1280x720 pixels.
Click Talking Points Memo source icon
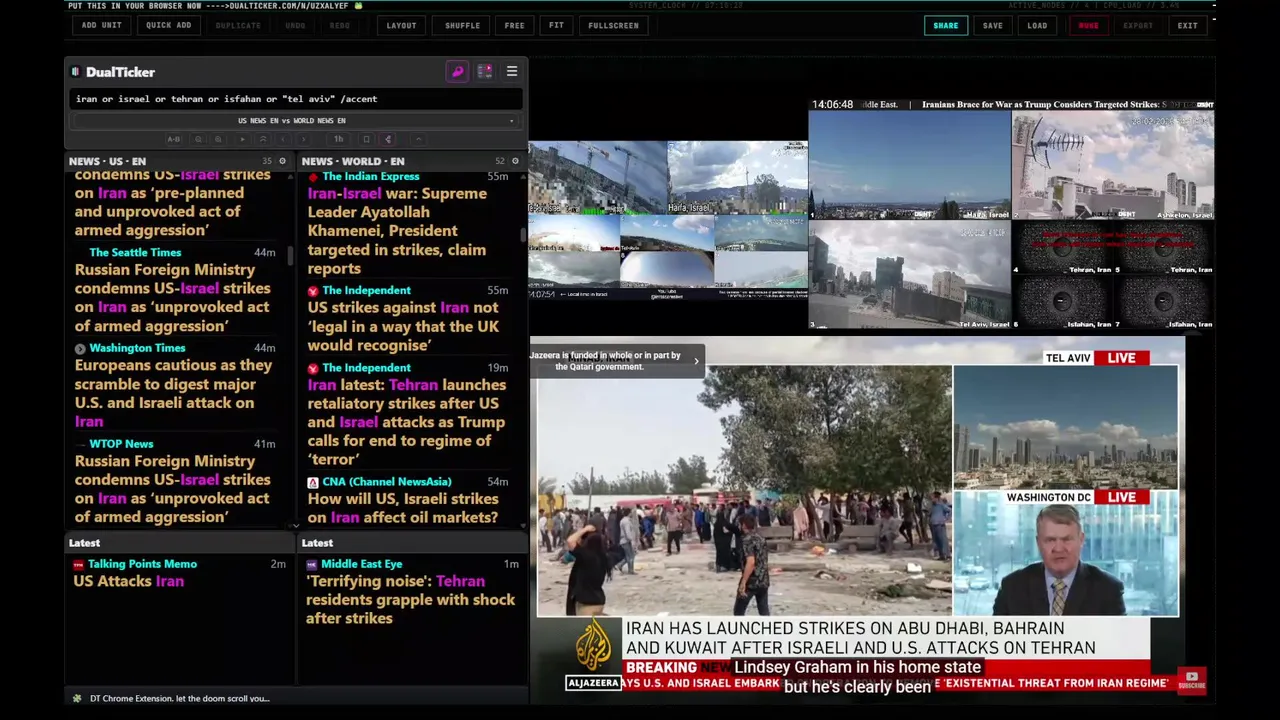[79, 564]
